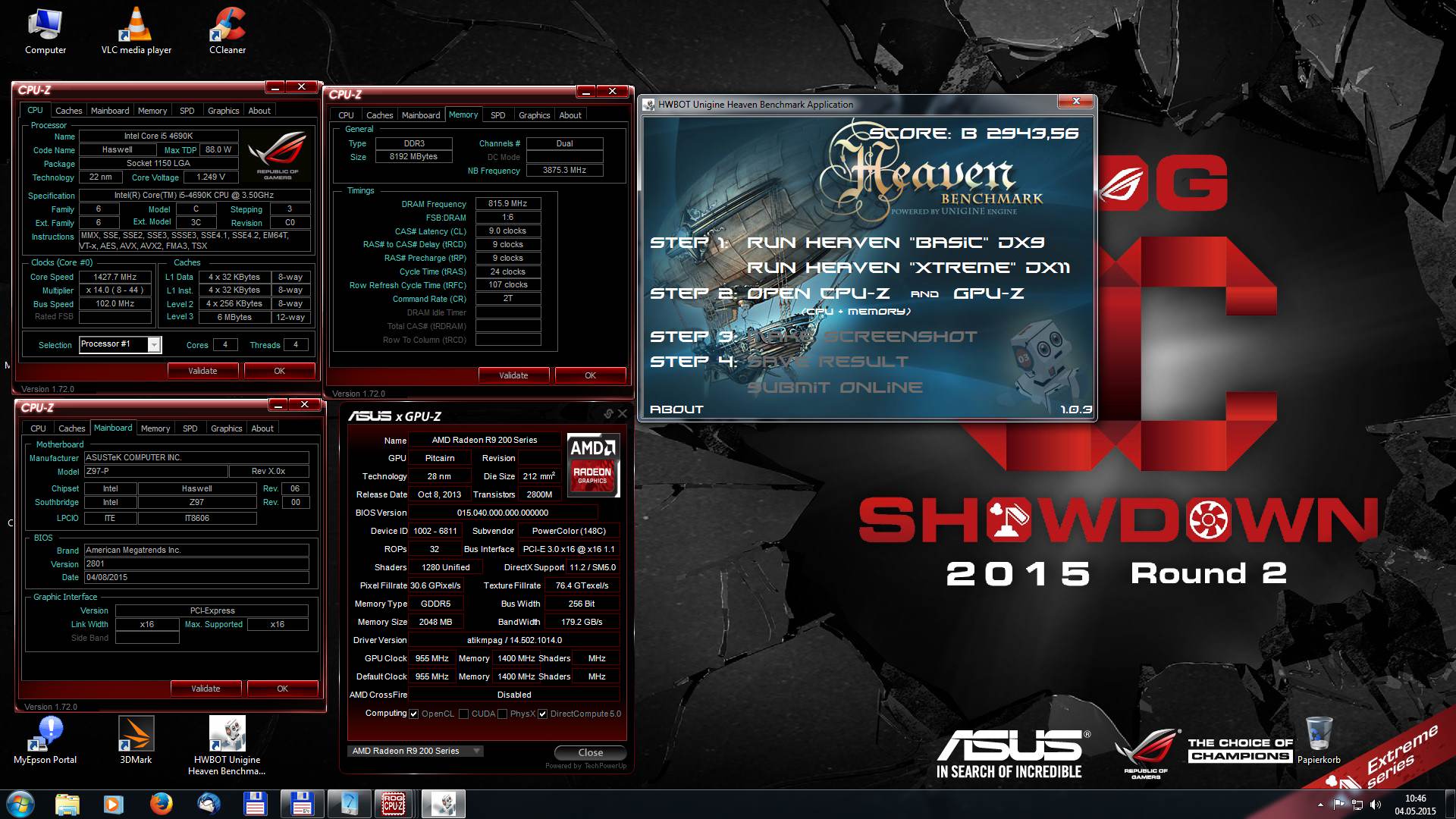1456x819 pixels.
Task: Click the AMD Radeon Graphics logo in GPU-Z
Action: (593, 465)
